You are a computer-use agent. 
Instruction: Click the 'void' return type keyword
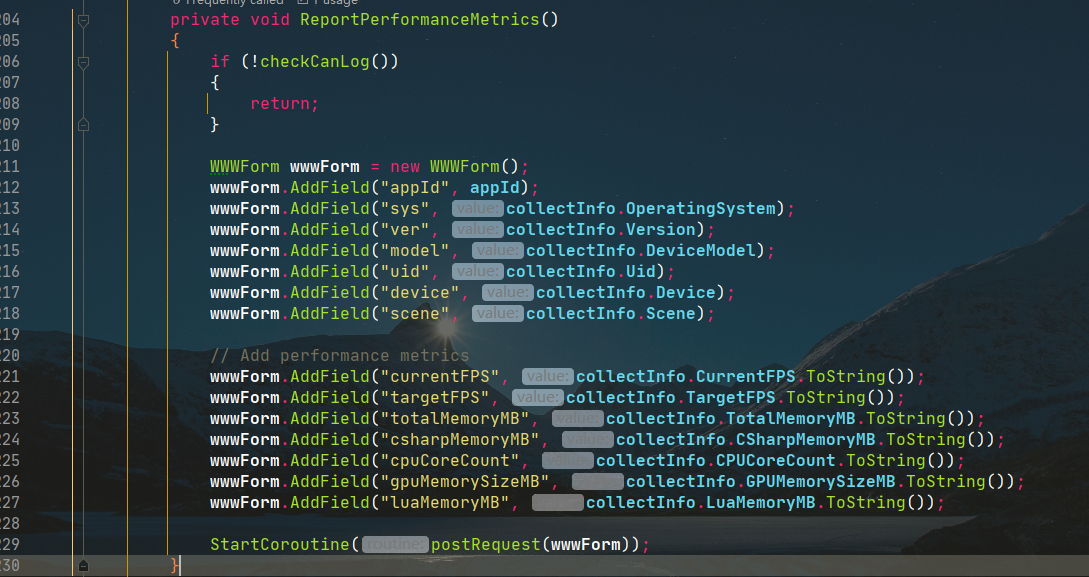(x=270, y=19)
